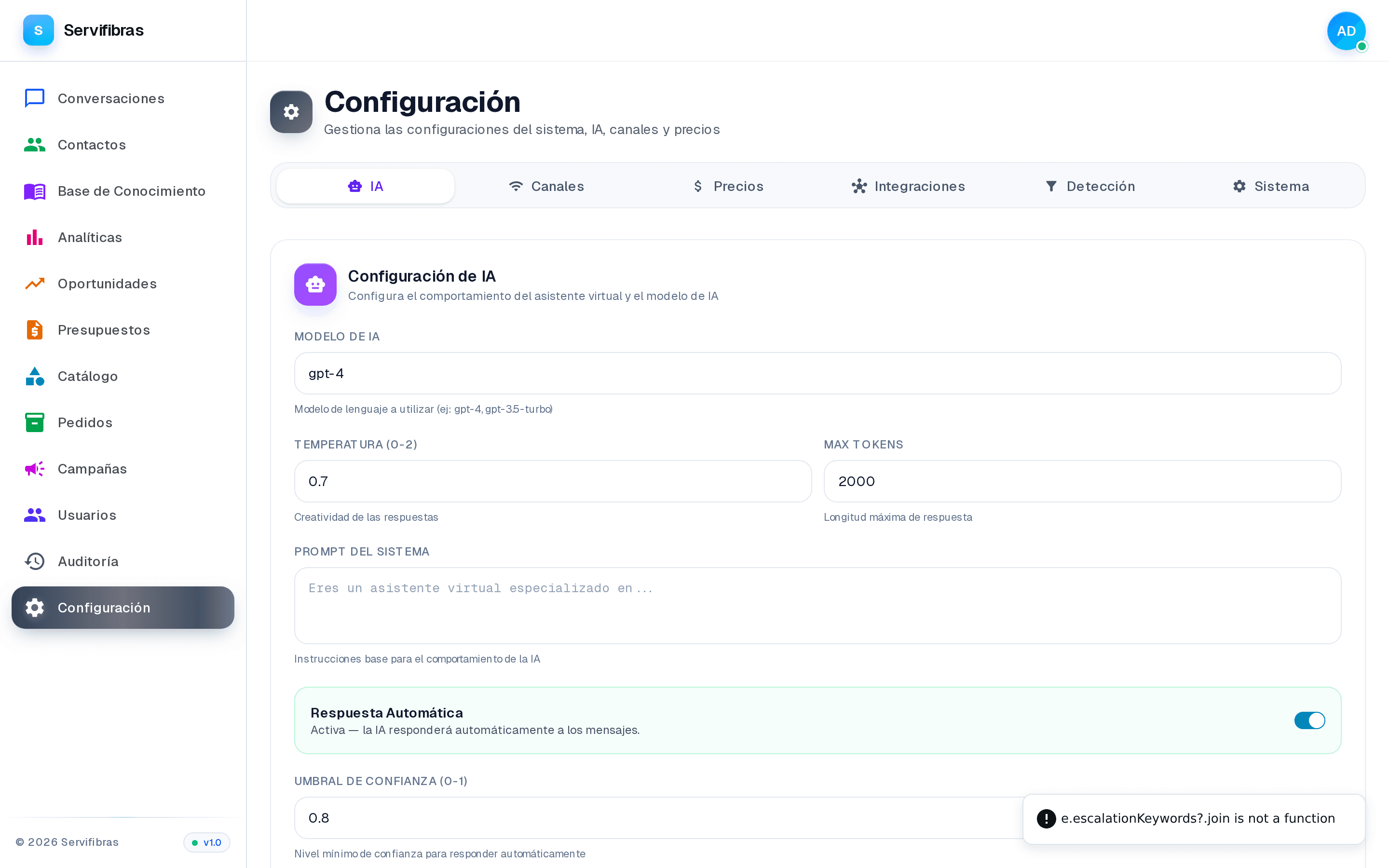The width and height of the screenshot is (1389, 868).
Task: Open the Auditoría page
Action: (123, 561)
